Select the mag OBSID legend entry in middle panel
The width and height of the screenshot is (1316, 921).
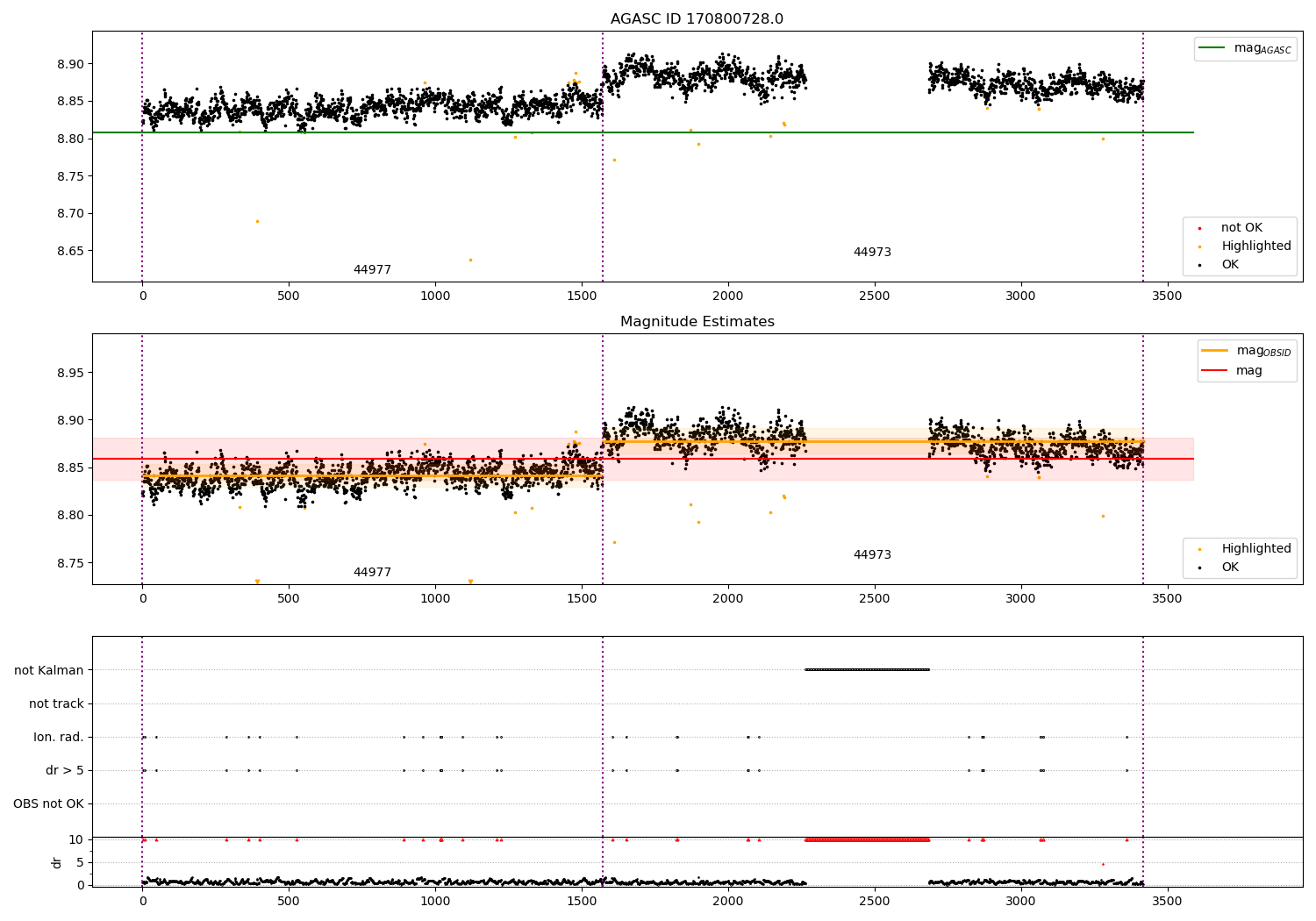pyautogui.click(x=1246, y=351)
